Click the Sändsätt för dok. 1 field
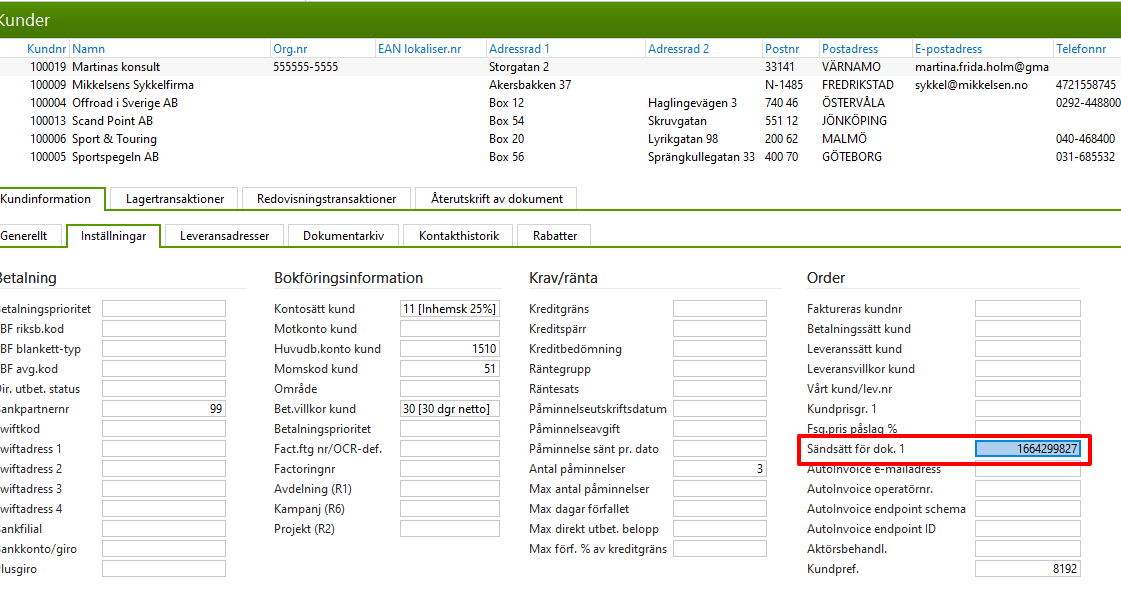 point(1027,449)
